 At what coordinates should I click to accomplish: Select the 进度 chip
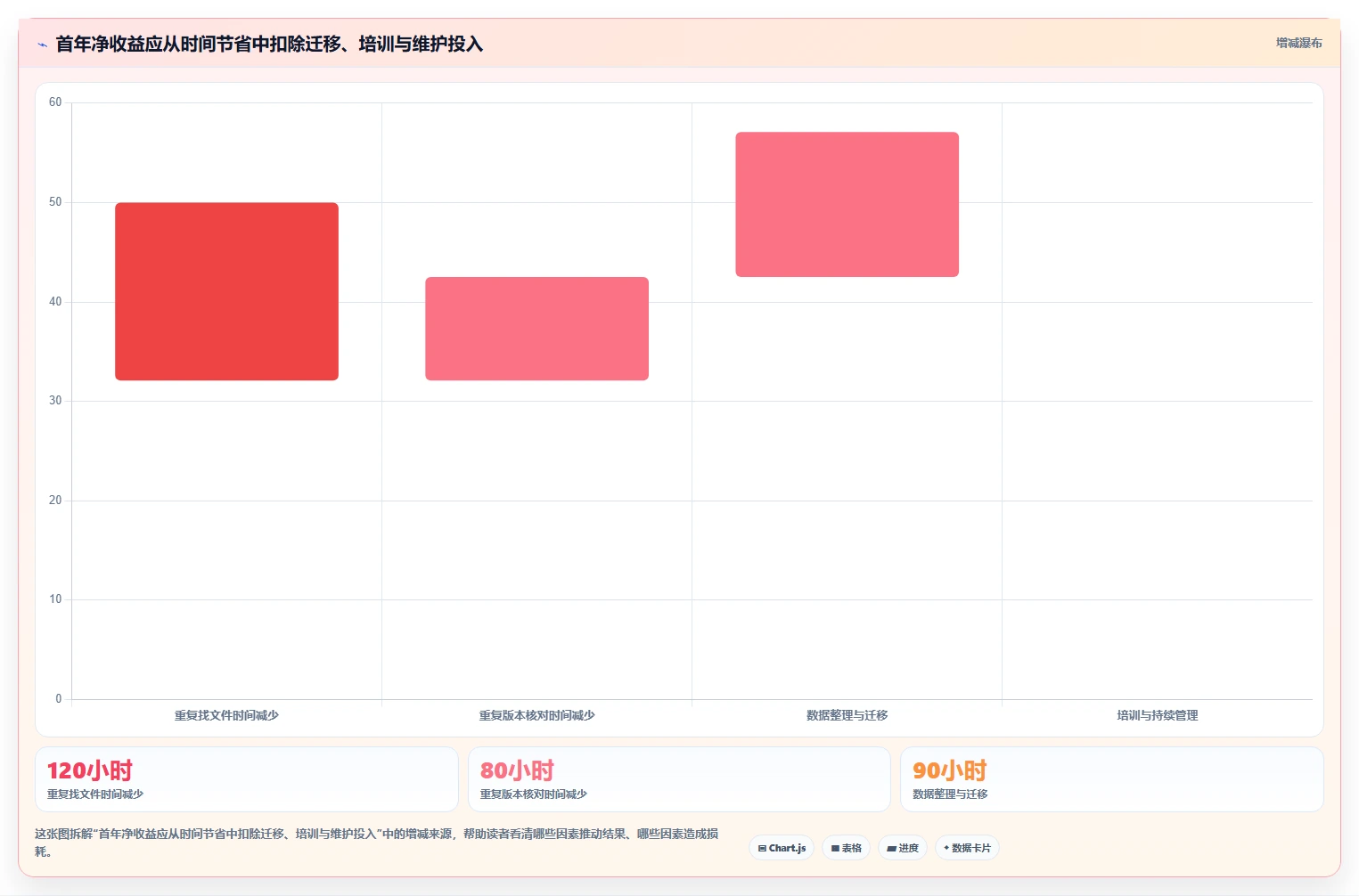coord(903,848)
